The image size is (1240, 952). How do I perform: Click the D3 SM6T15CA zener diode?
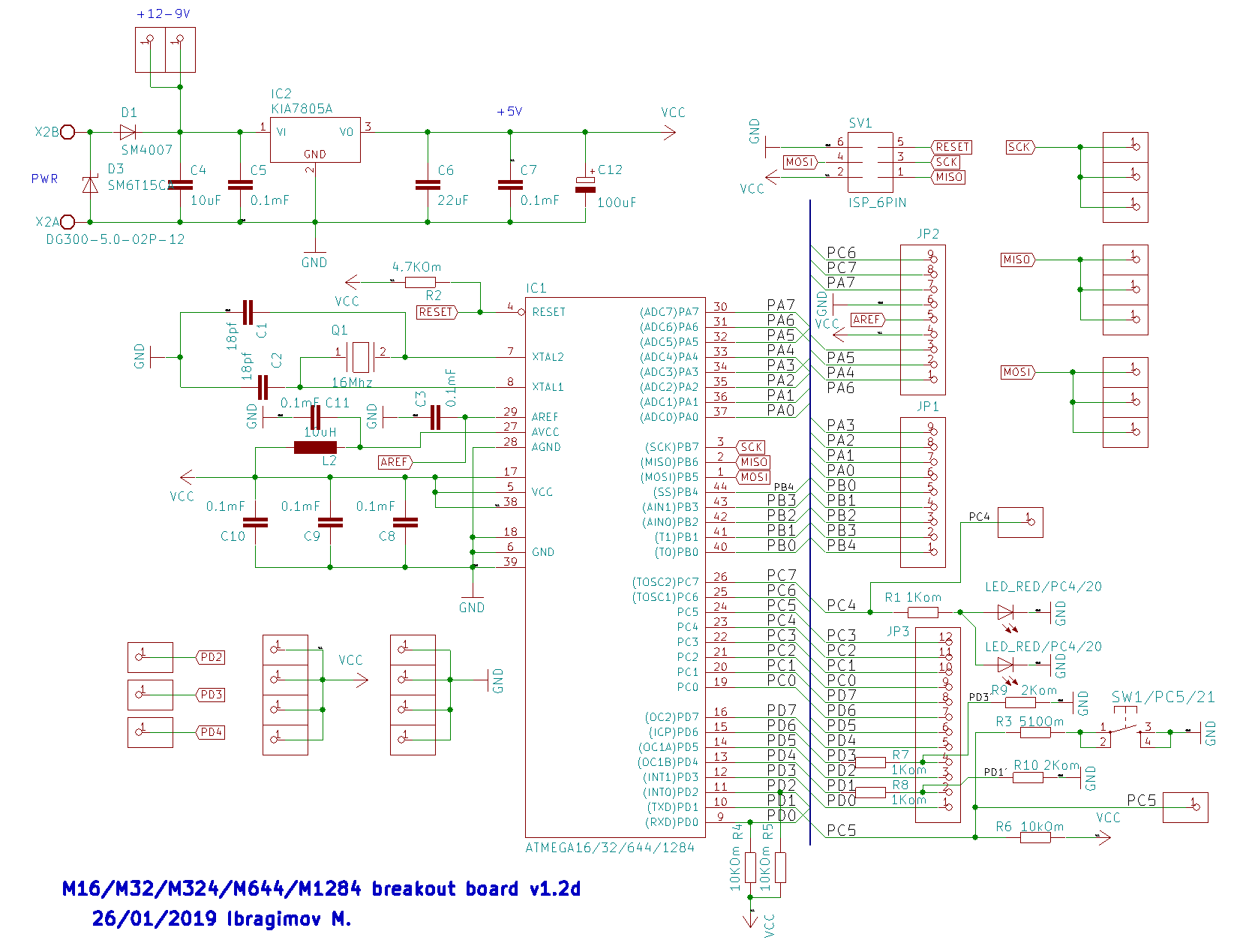click(90, 185)
